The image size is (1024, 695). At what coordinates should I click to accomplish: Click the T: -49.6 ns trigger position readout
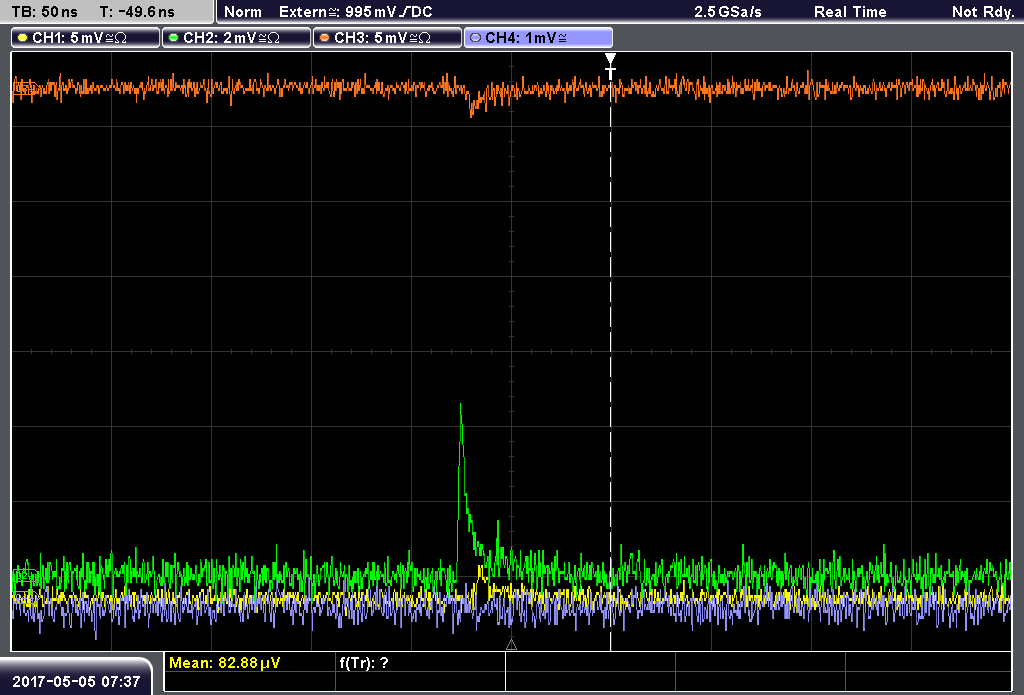tap(137, 12)
